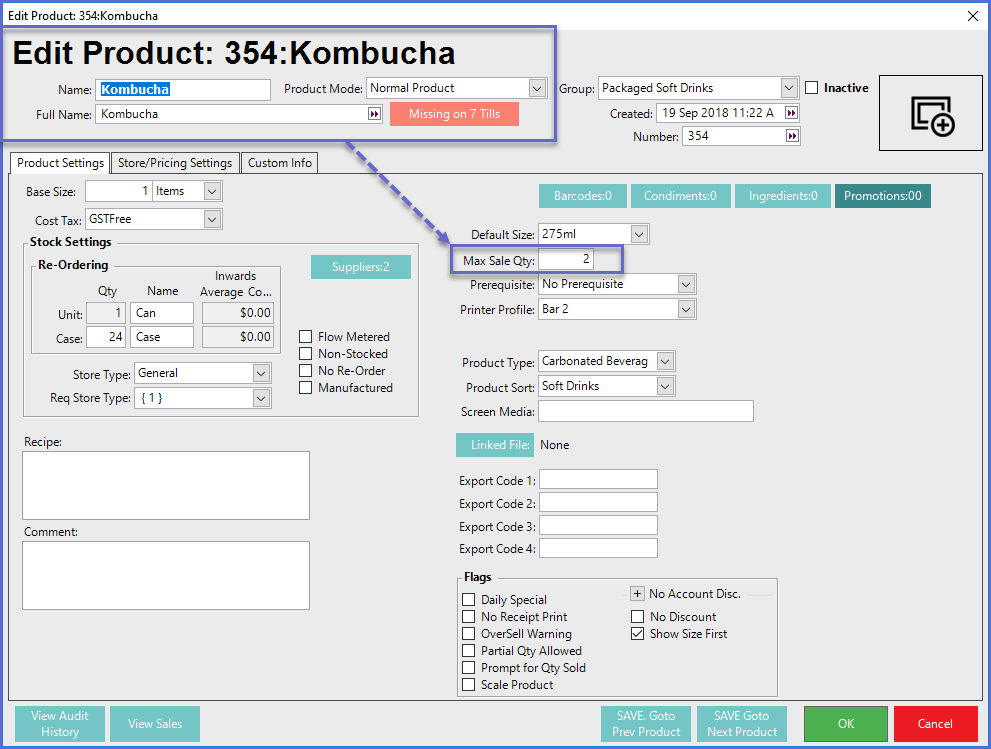Expand the Default Size dropdown
Viewport: 991px width, 749px height.
639,234
